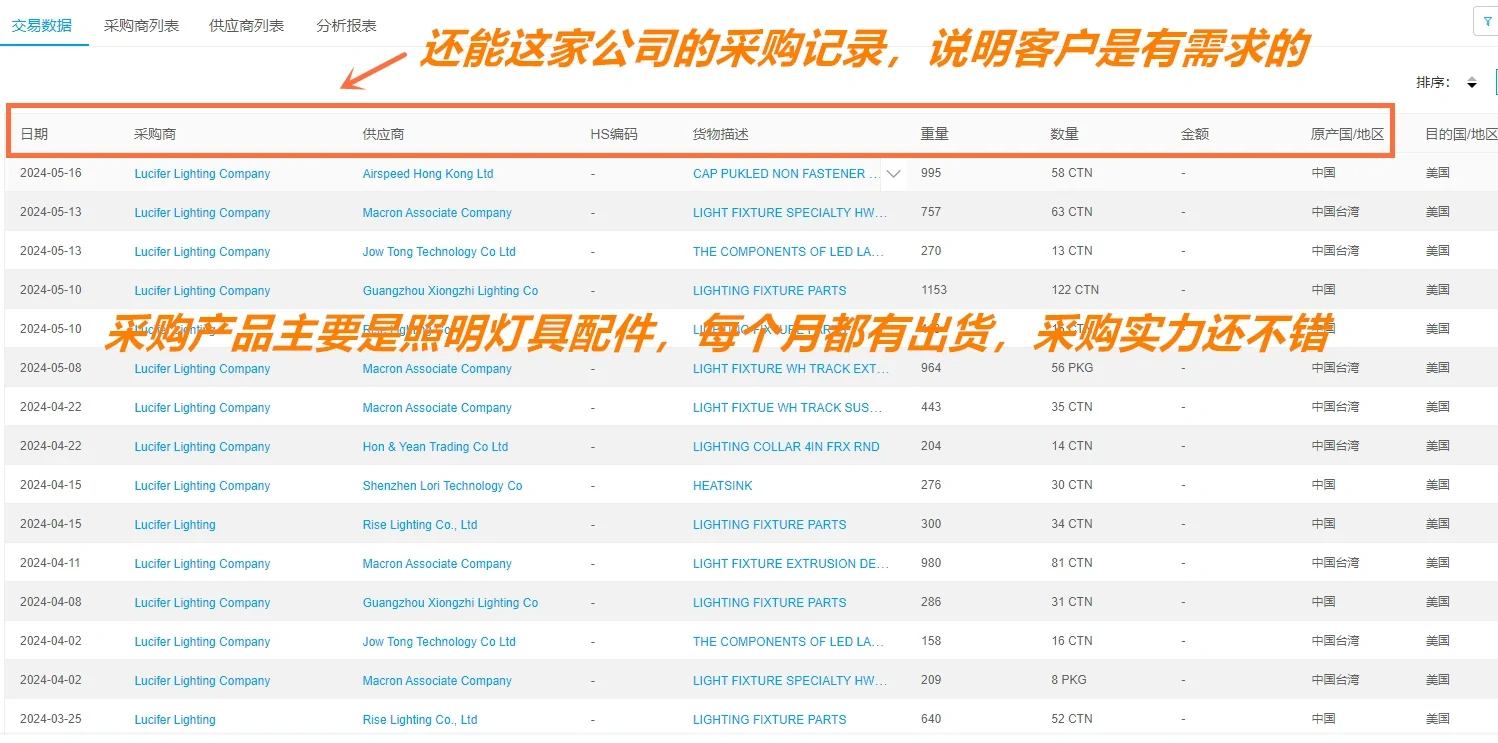Open the funnel filter button
The width and height of the screenshot is (1498, 743).
click(x=1487, y=21)
